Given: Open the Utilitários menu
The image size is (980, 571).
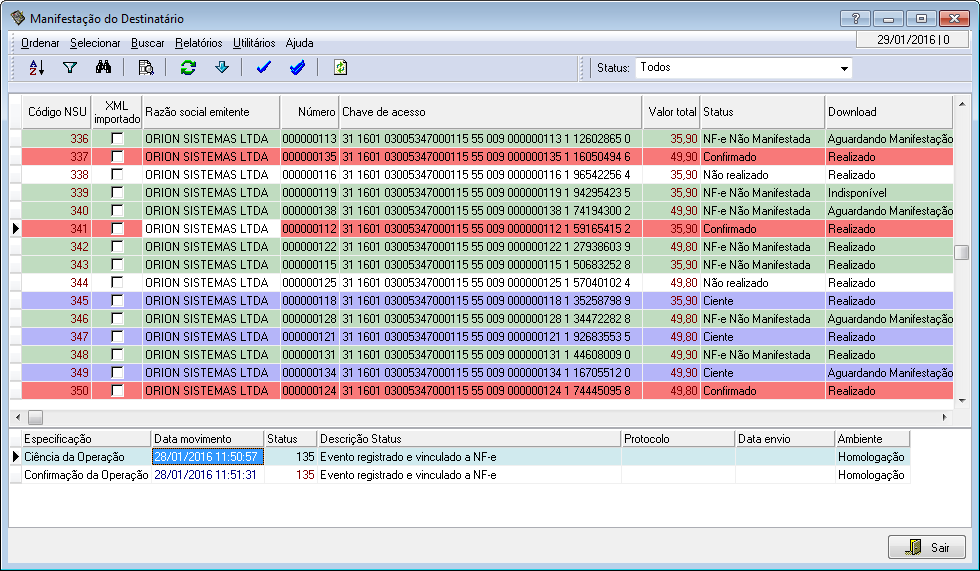Looking at the screenshot, I should tap(254, 43).
